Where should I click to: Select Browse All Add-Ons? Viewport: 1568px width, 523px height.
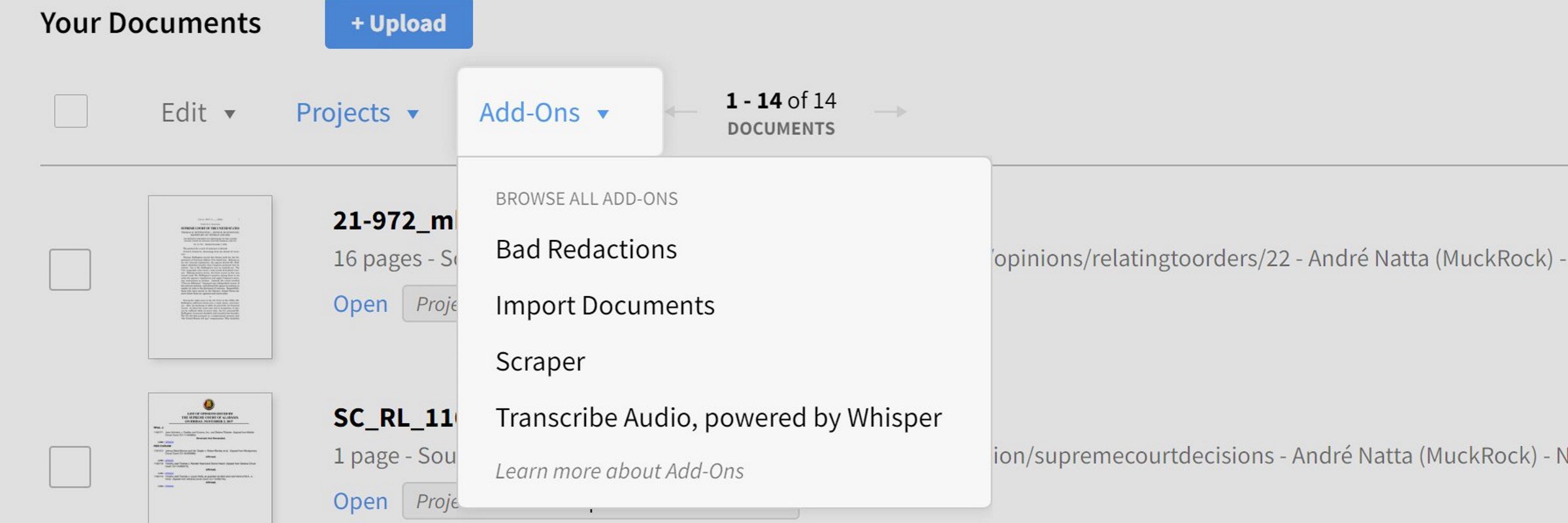[586, 199]
